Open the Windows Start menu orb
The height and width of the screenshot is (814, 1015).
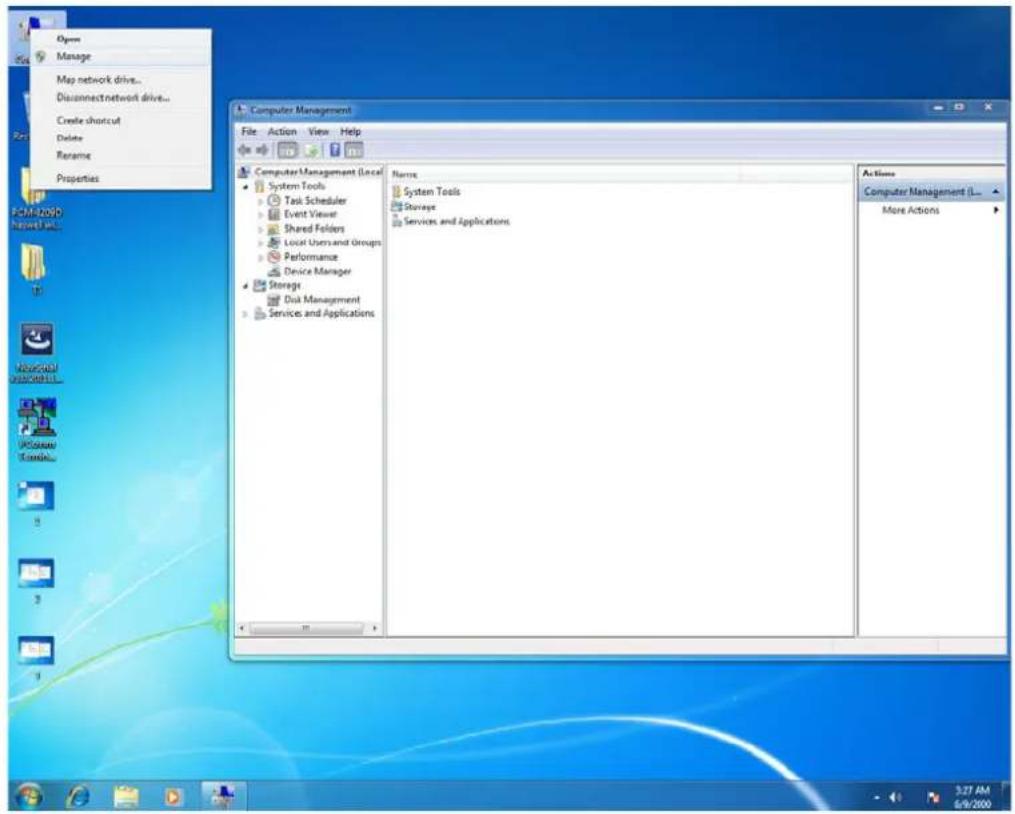(28, 796)
